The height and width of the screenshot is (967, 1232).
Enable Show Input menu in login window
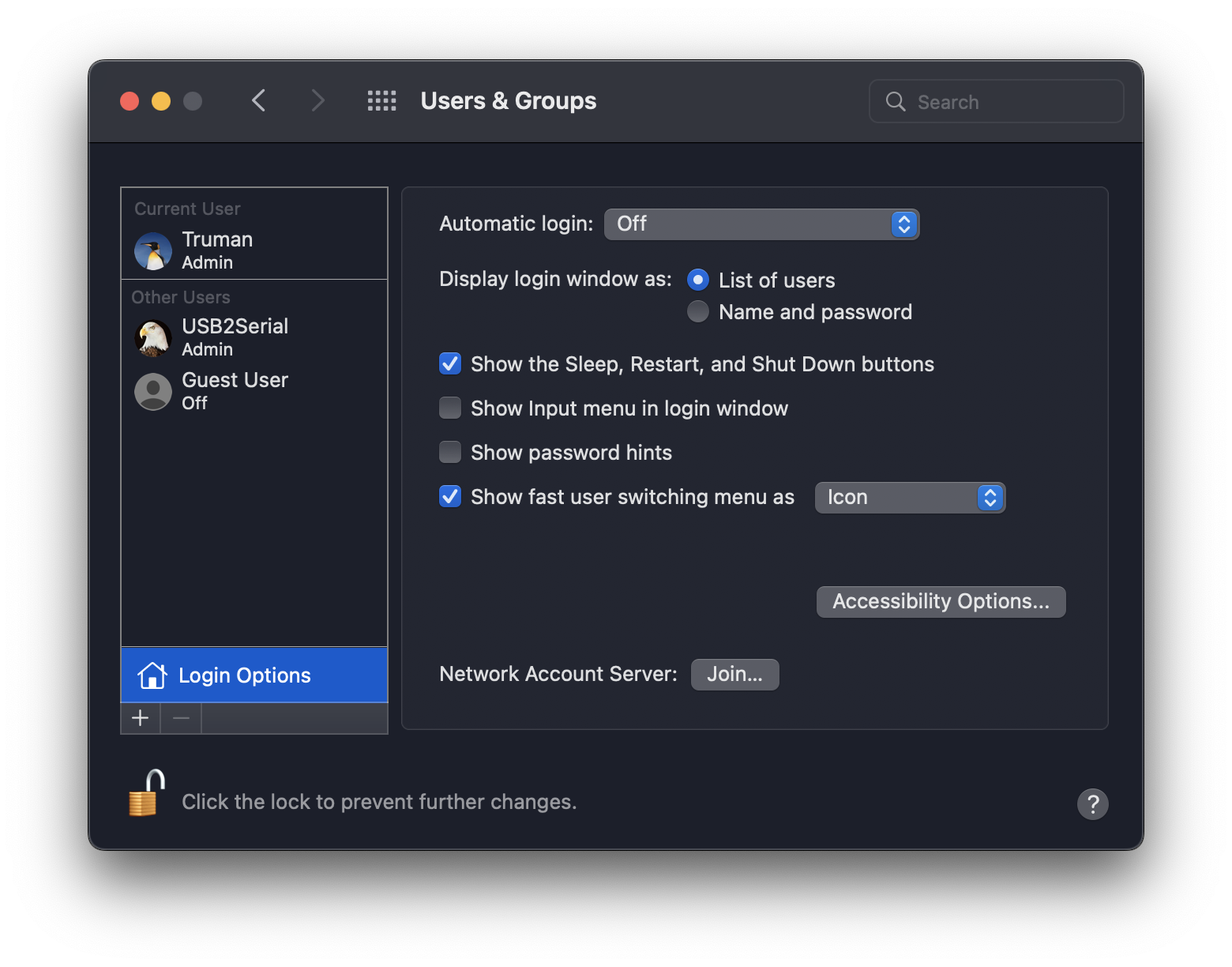point(450,408)
